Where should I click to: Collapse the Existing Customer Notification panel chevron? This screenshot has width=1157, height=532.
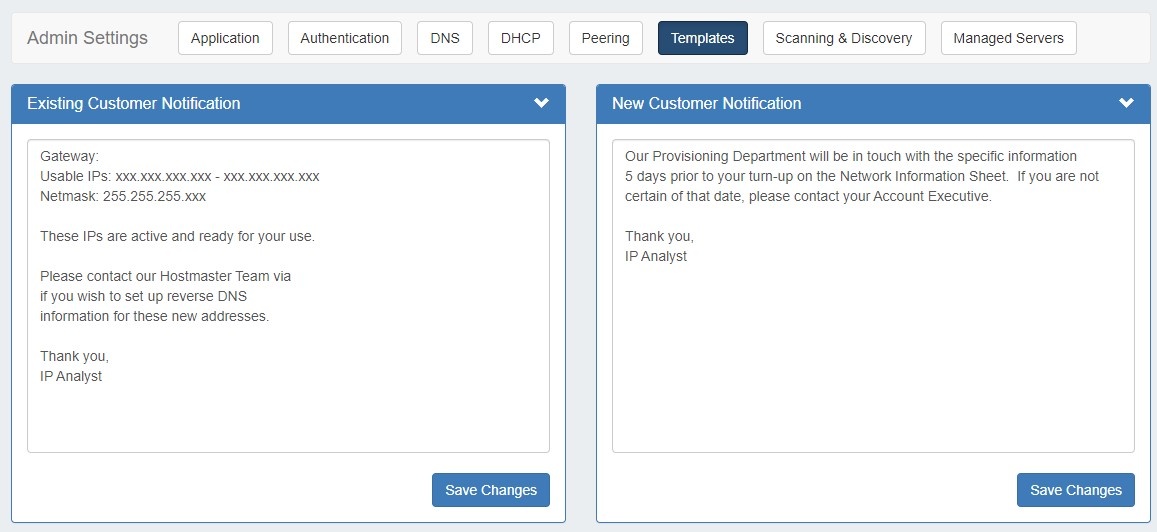click(x=541, y=103)
